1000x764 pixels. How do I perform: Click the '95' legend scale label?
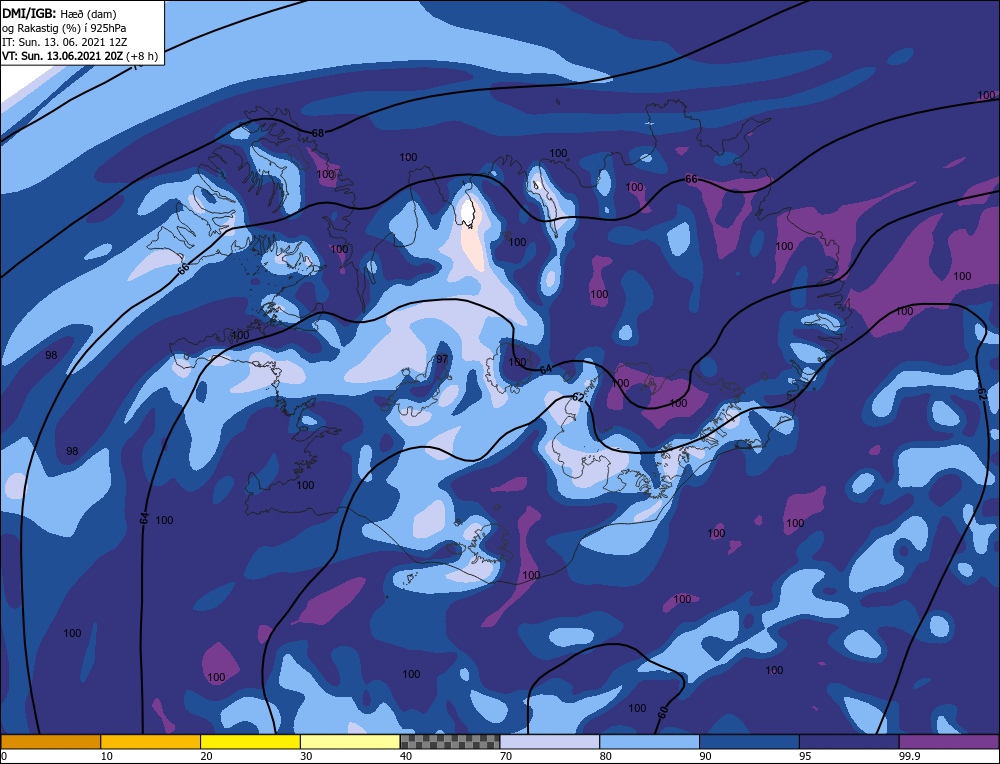point(805,756)
